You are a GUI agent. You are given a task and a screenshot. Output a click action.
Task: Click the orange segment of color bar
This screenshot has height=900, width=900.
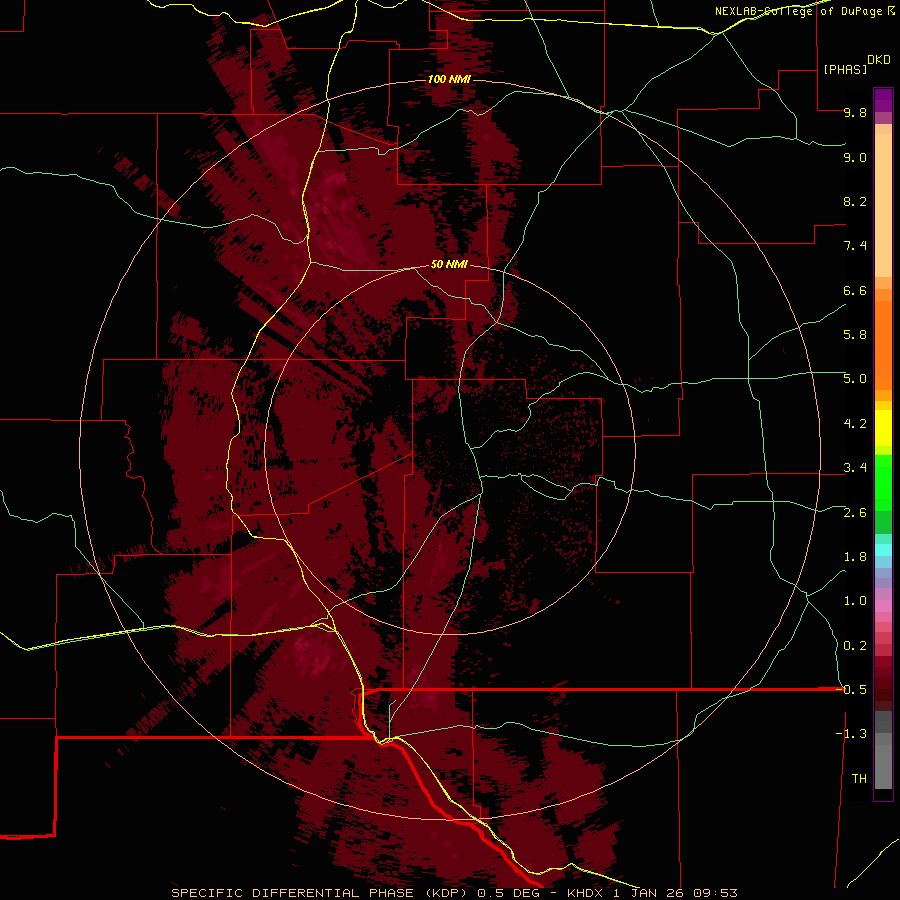point(883,344)
